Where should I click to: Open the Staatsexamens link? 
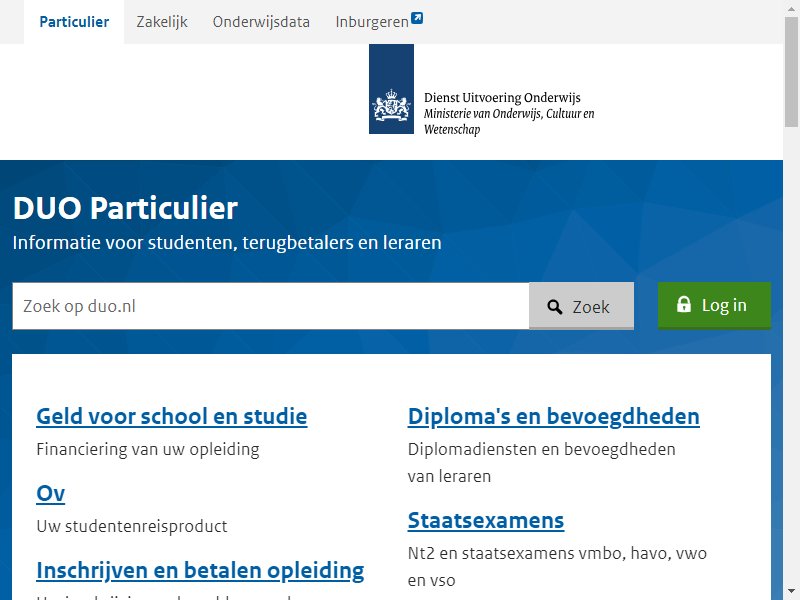coord(486,520)
